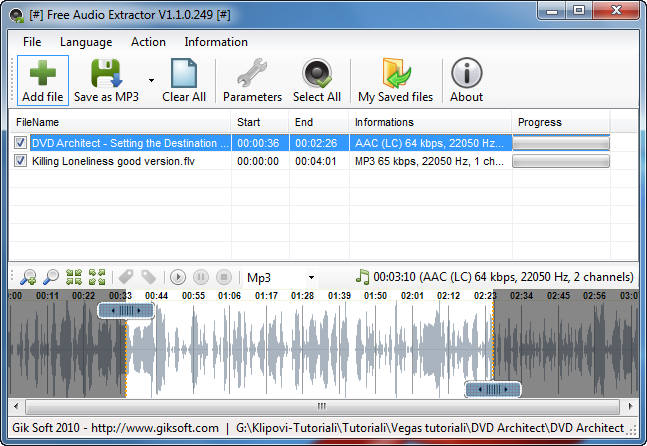Click the zoom out magnifier icon
The width and height of the screenshot is (647, 446).
tap(51, 277)
